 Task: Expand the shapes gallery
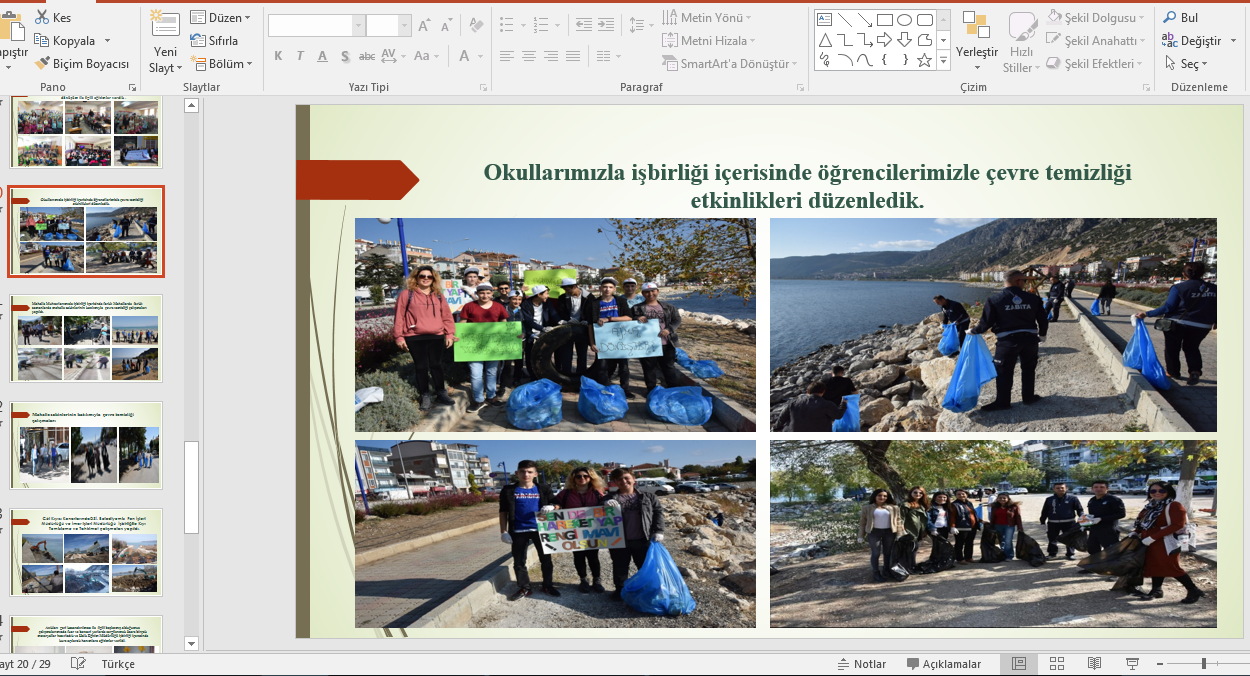point(943,61)
